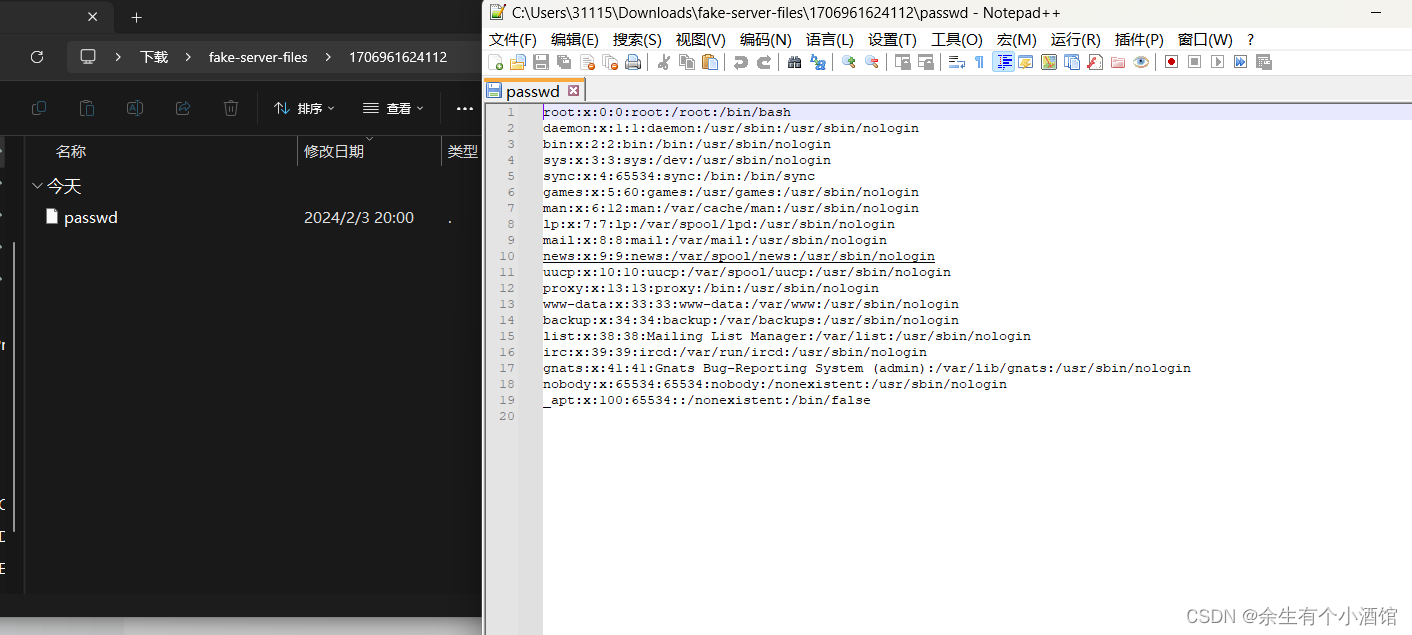Image resolution: width=1412 pixels, height=635 pixels.
Task: Expand chevron before fake-server-files in address bar
Action: (x=188, y=57)
